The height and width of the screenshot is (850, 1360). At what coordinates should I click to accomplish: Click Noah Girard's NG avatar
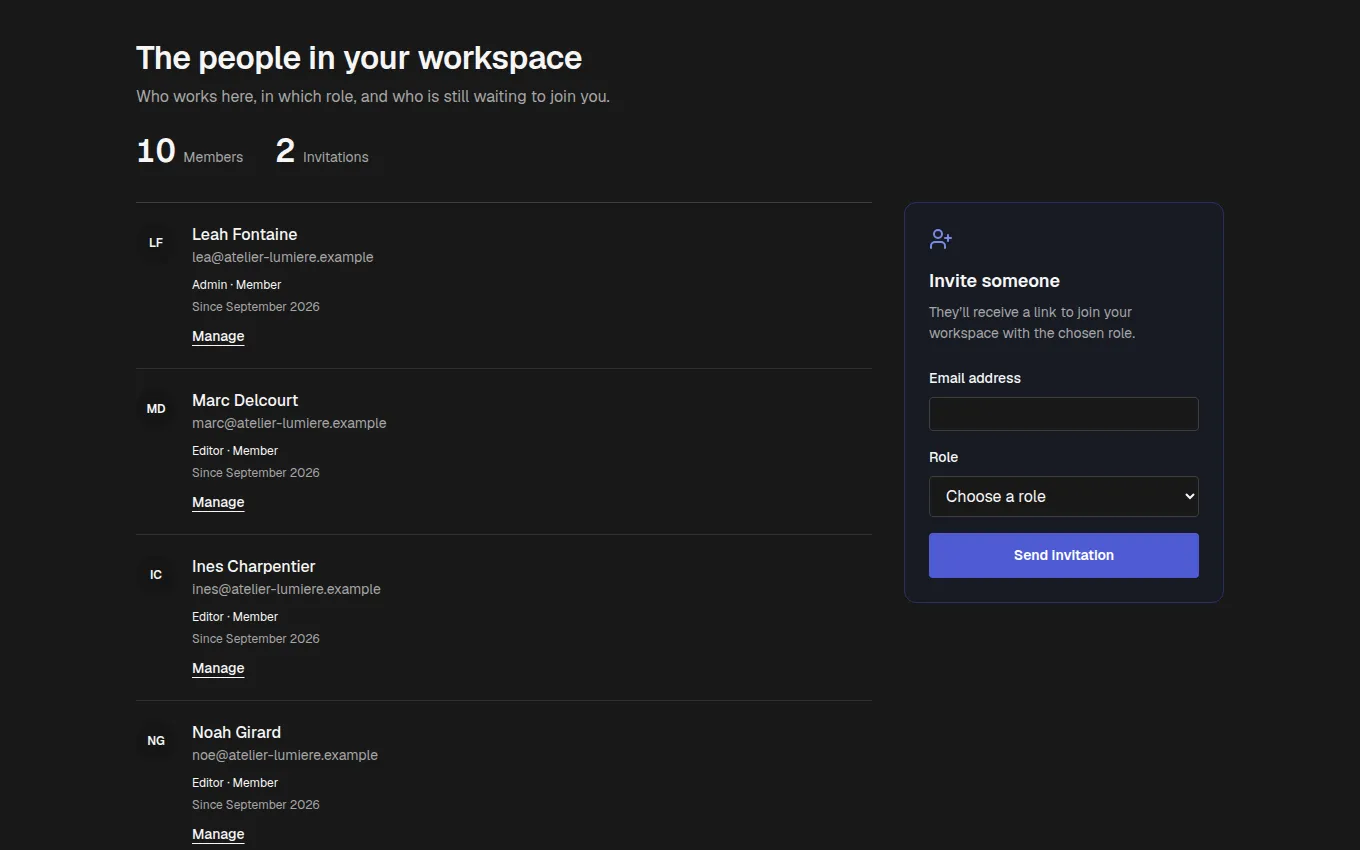pos(156,741)
